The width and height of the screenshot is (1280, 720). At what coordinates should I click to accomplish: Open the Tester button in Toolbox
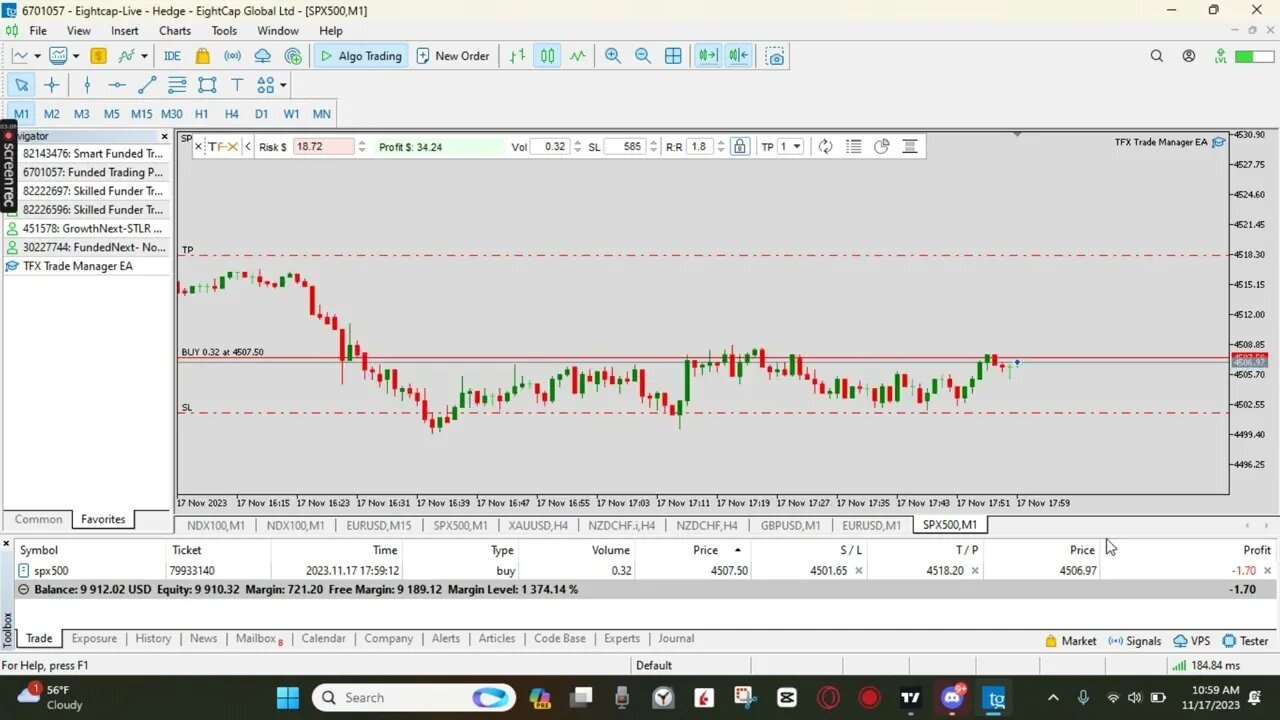(x=1245, y=641)
